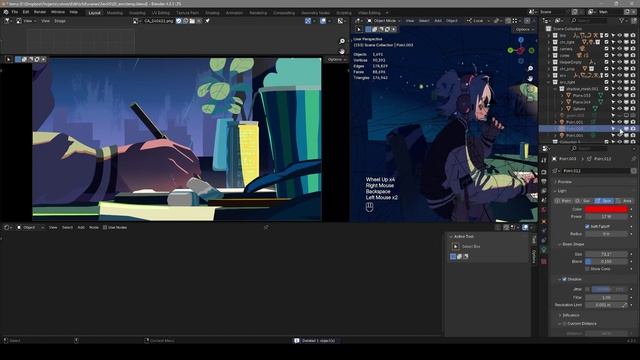Open the Options dropdown in the 3D viewport

pyautogui.click(x=524, y=29)
